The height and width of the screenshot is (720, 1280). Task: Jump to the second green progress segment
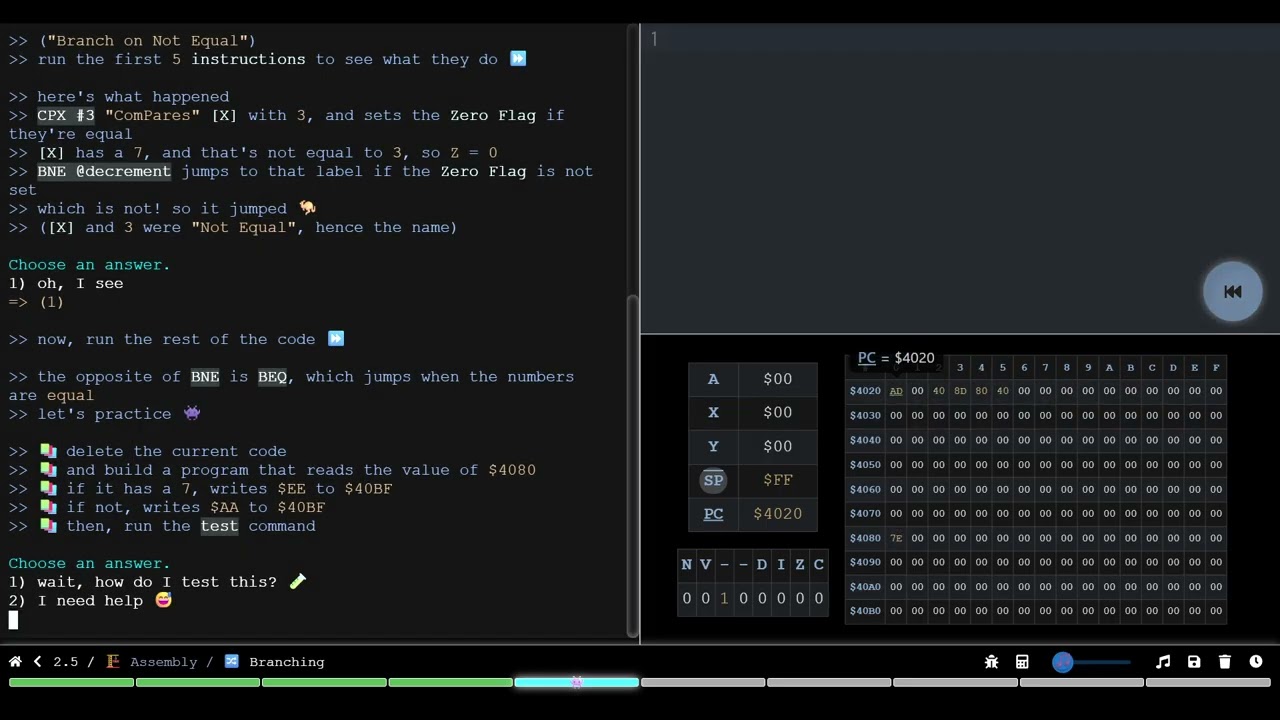pyautogui.click(x=198, y=683)
